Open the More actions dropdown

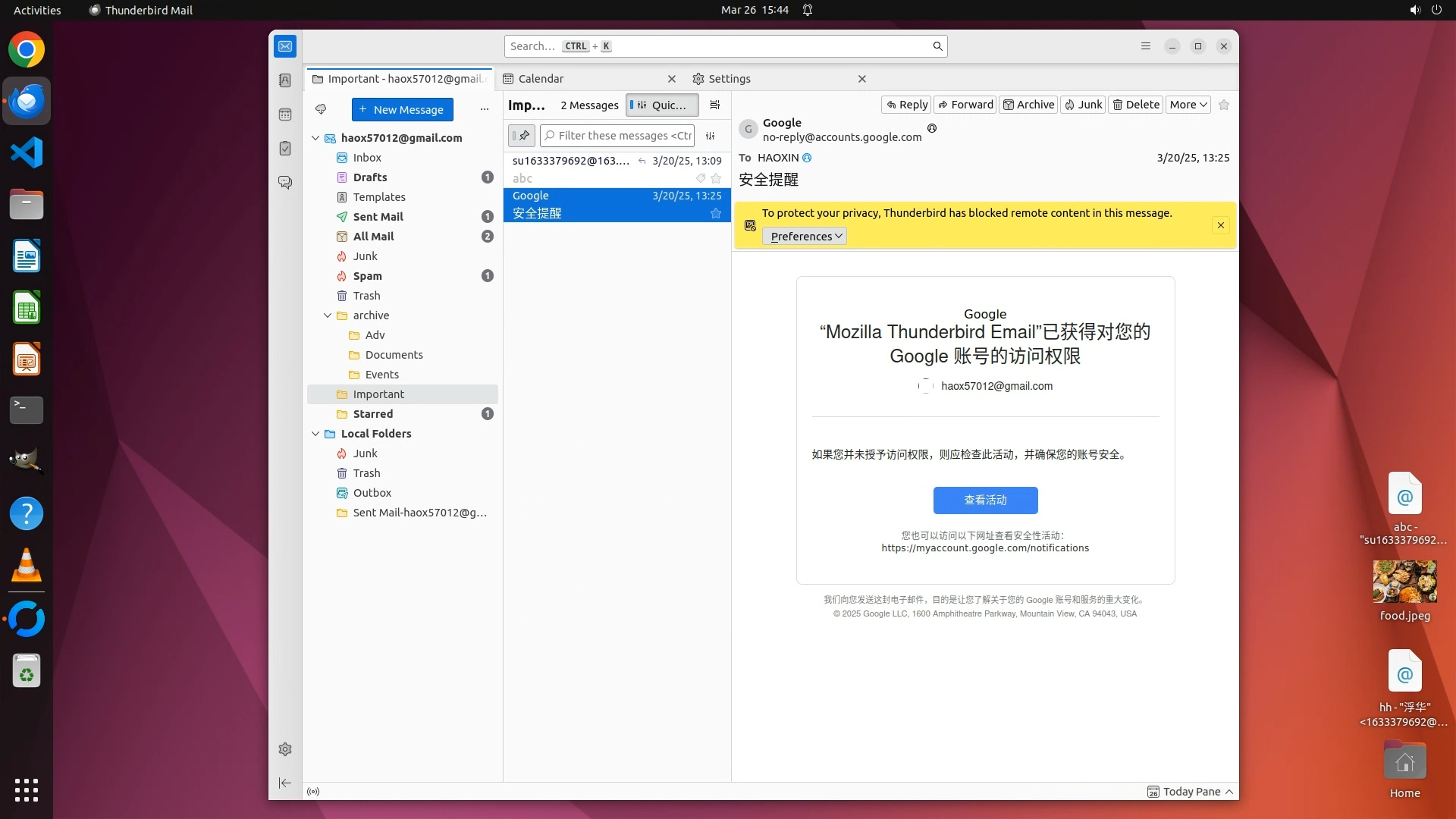(1188, 105)
